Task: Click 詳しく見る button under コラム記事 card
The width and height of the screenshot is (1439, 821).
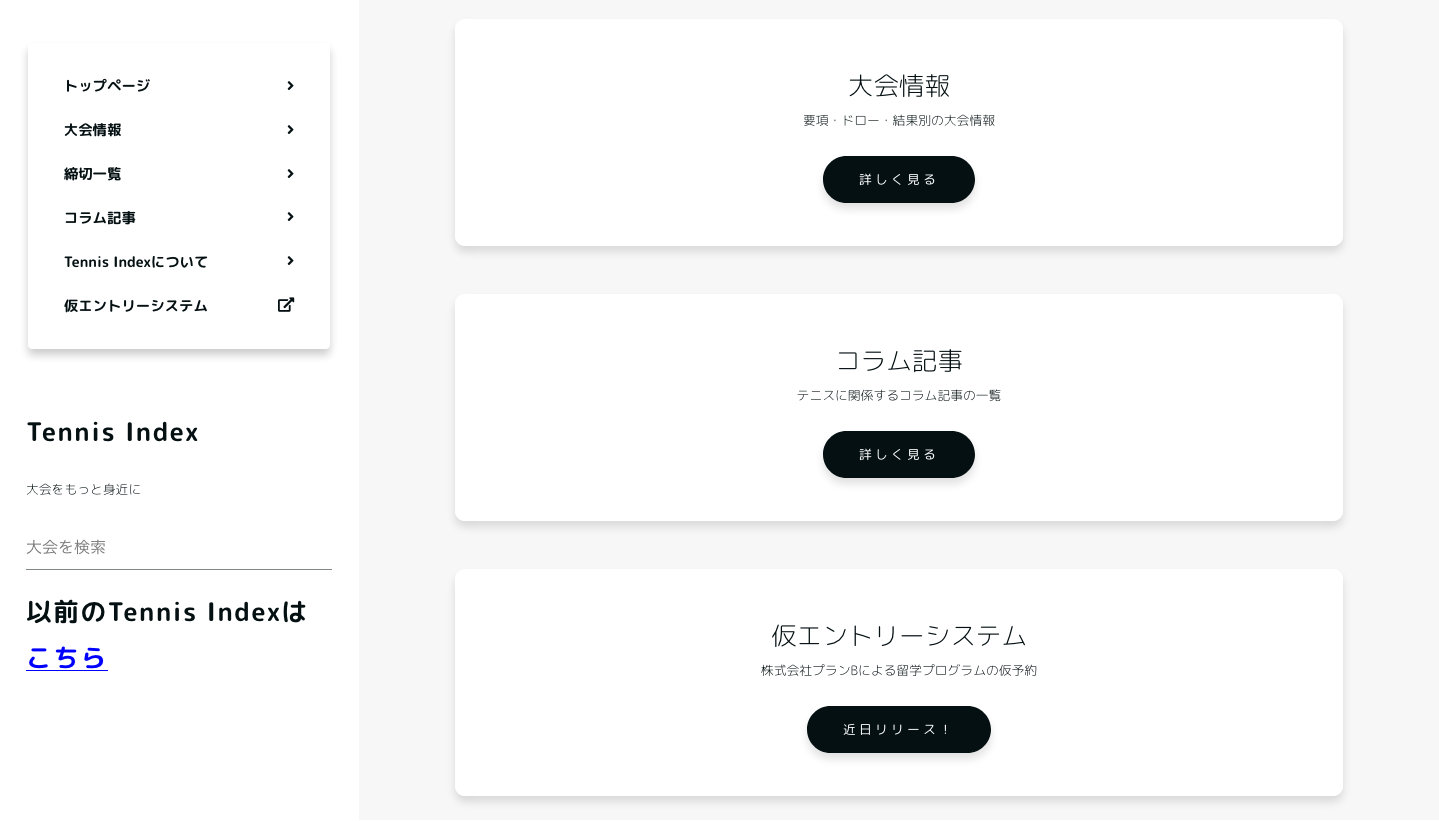Action: [x=898, y=455]
